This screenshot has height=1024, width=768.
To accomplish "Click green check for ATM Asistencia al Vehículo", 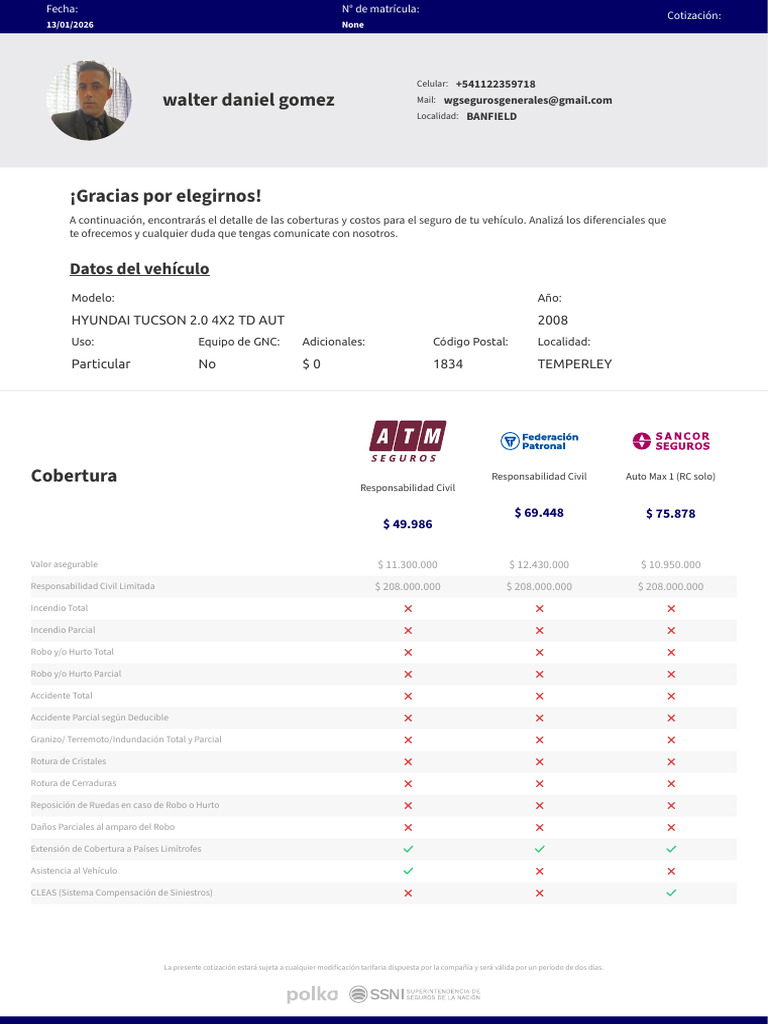I will [408, 871].
